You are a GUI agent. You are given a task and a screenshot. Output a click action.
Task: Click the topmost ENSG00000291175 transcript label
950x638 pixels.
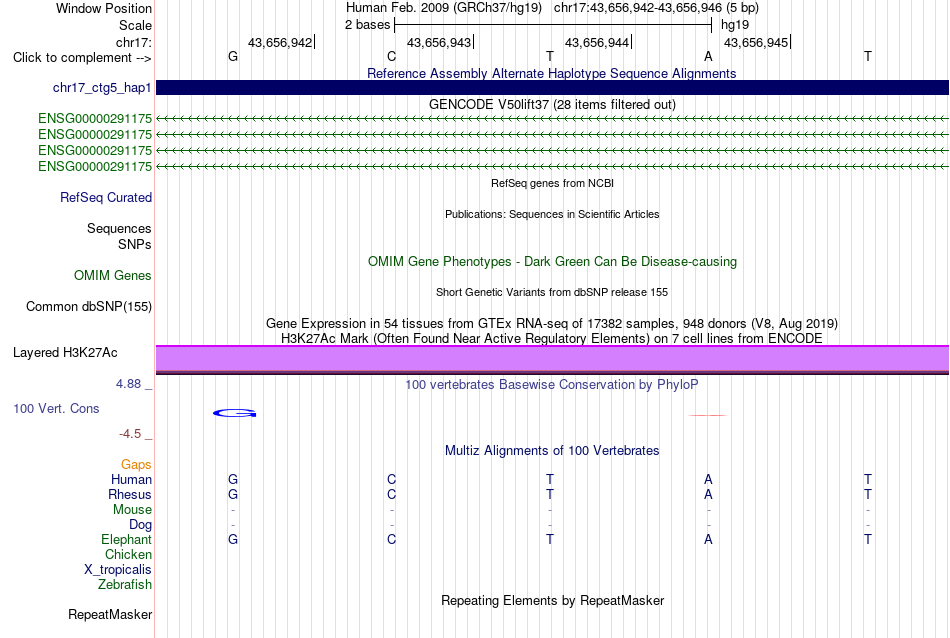tap(95, 118)
